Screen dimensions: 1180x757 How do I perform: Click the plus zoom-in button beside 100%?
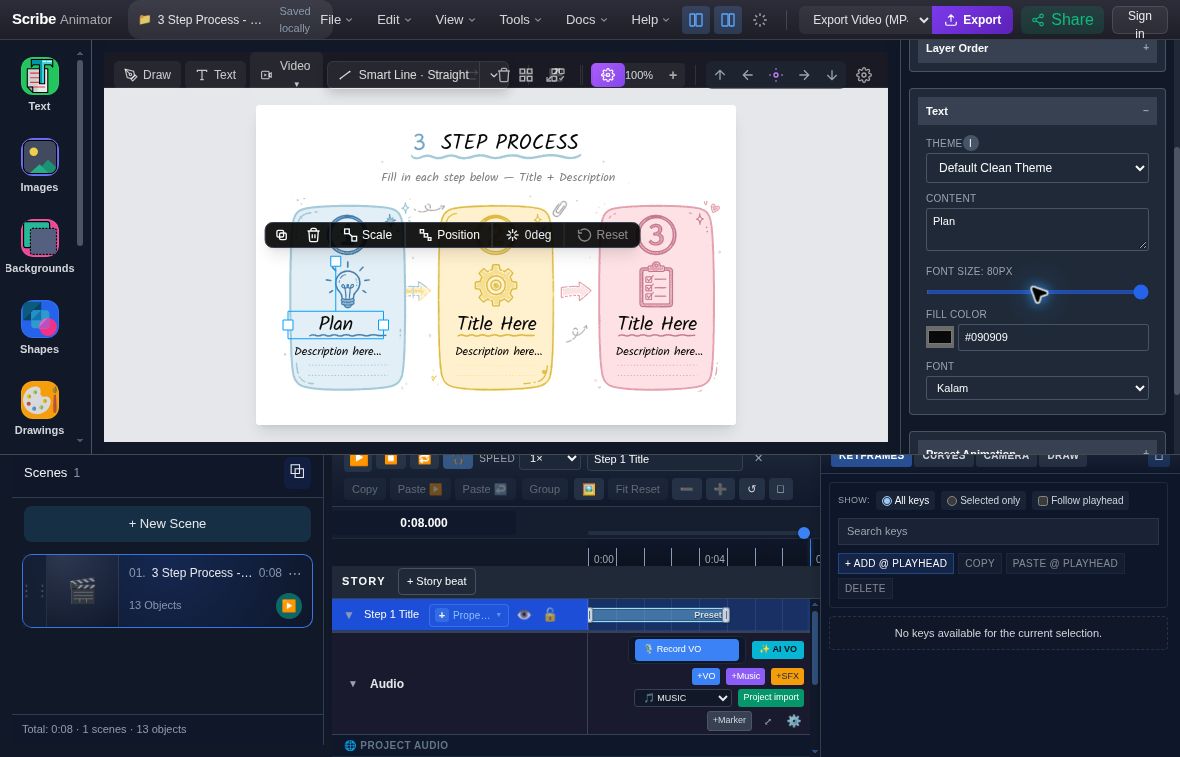coord(673,74)
